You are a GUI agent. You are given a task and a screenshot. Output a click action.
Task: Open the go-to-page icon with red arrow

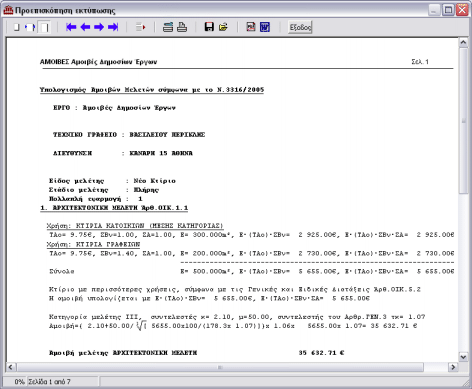coord(141,27)
